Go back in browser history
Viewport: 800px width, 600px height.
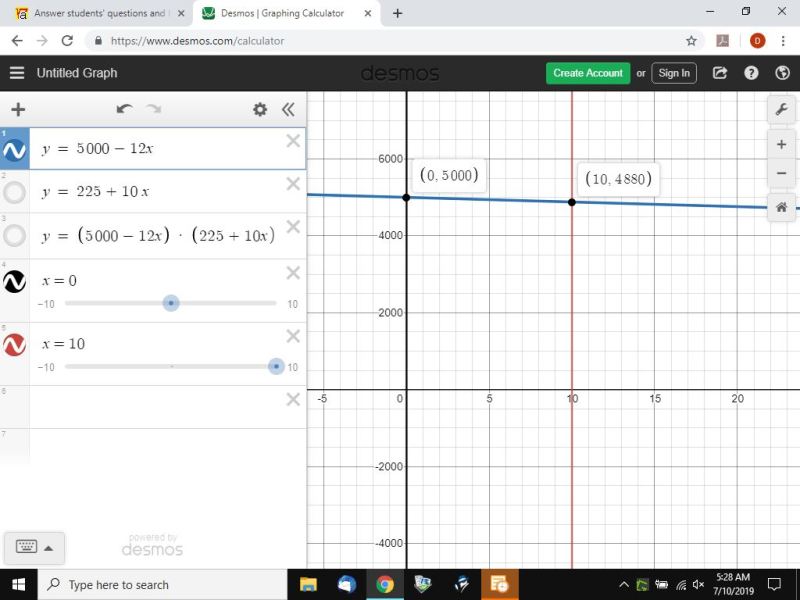coord(17,41)
